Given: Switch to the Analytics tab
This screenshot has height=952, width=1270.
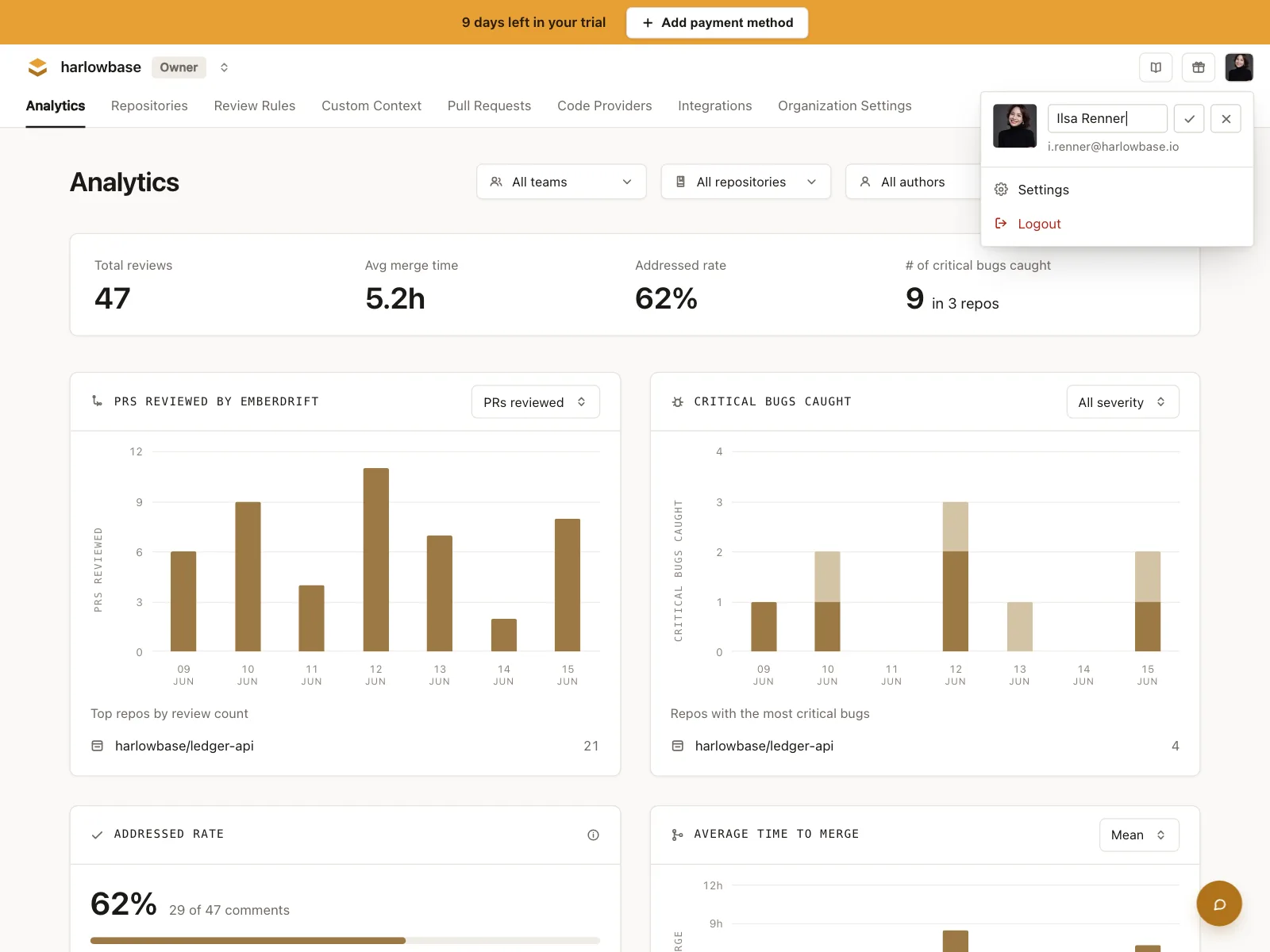Looking at the screenshot, I should pos(56,106).
